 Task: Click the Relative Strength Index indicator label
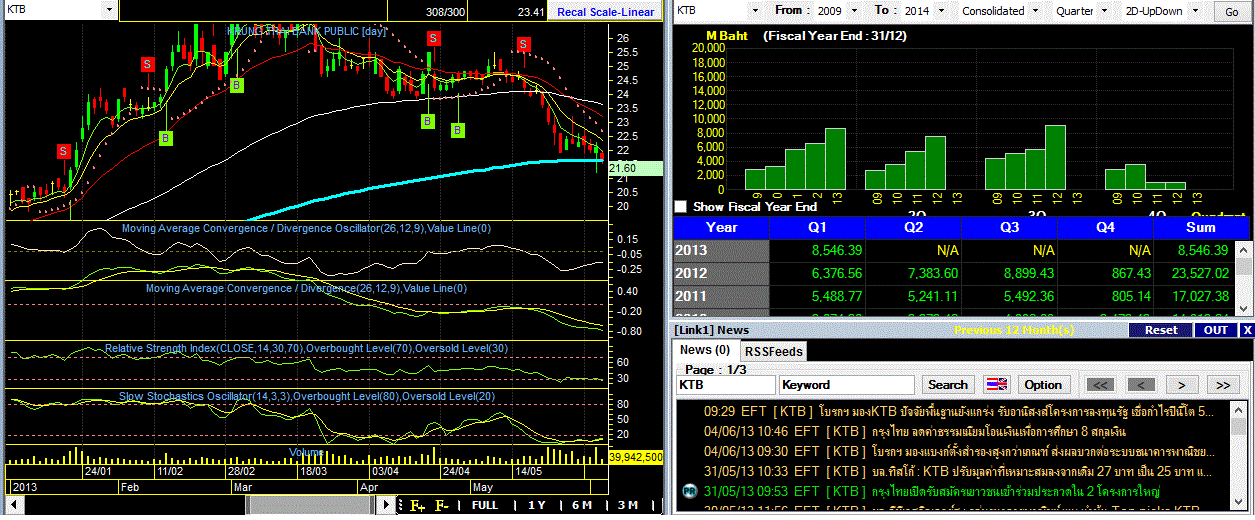click(307, 348)
